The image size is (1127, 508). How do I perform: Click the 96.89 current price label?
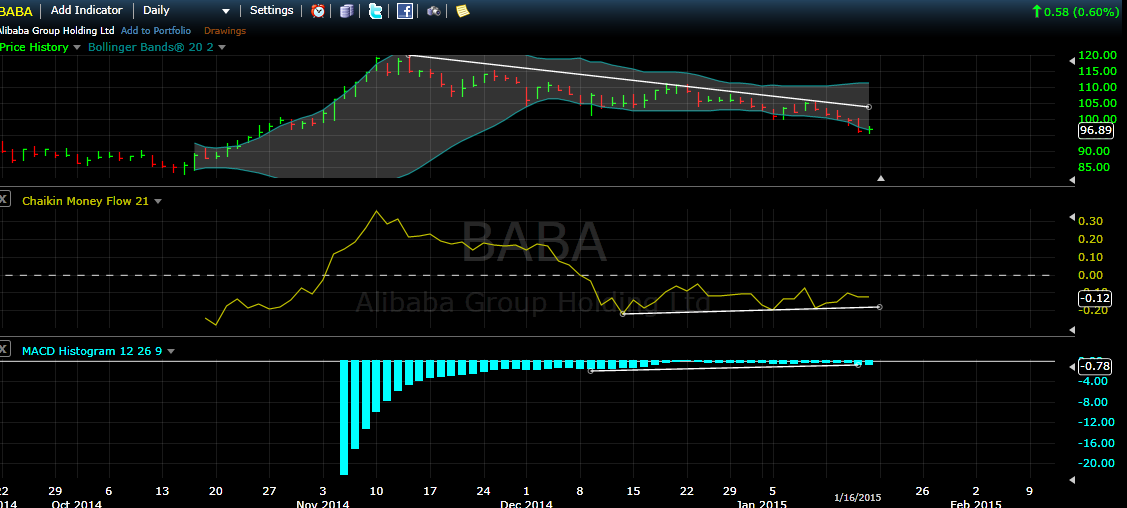point(1095,131)
